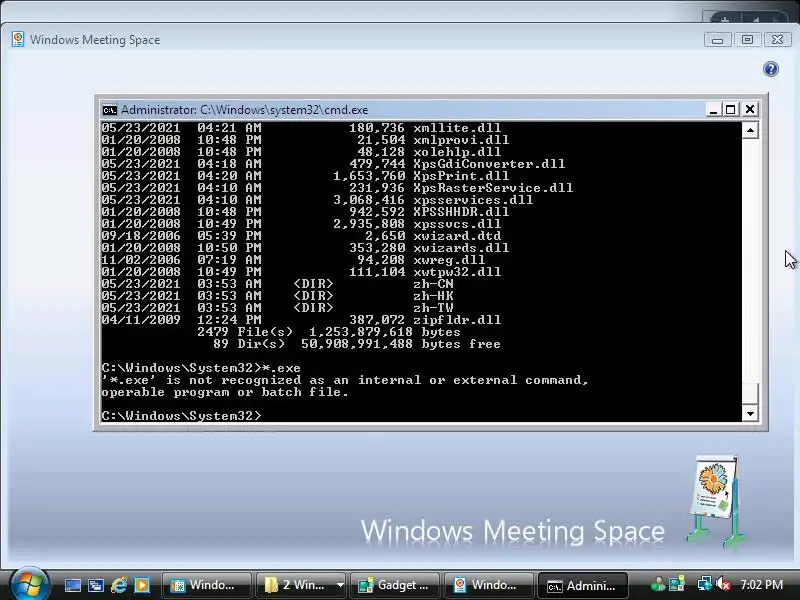Close the Windows Meeting Space window
This screenshot has width=800, height=600.
point(777,40)
